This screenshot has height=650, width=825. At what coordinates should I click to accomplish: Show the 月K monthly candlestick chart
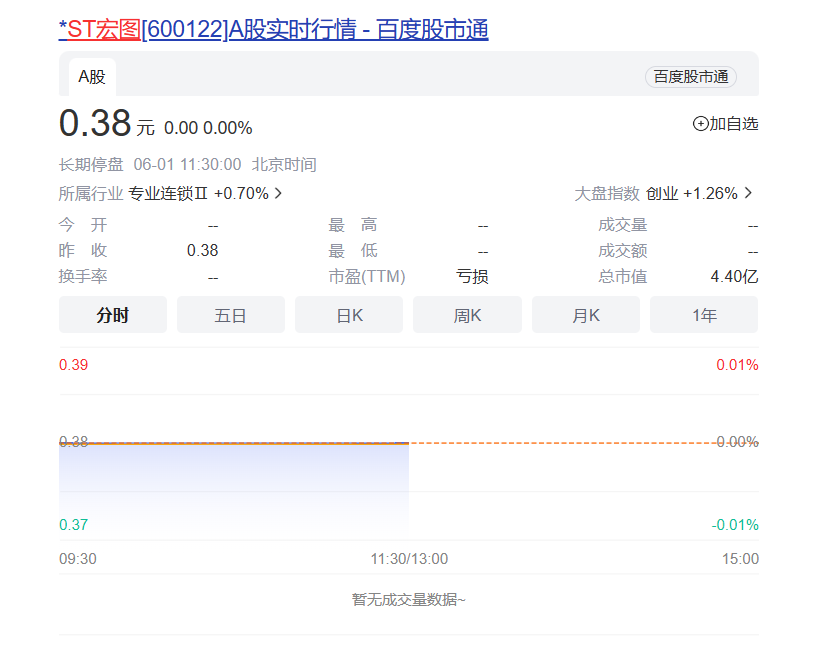click(x=586, y=315)
